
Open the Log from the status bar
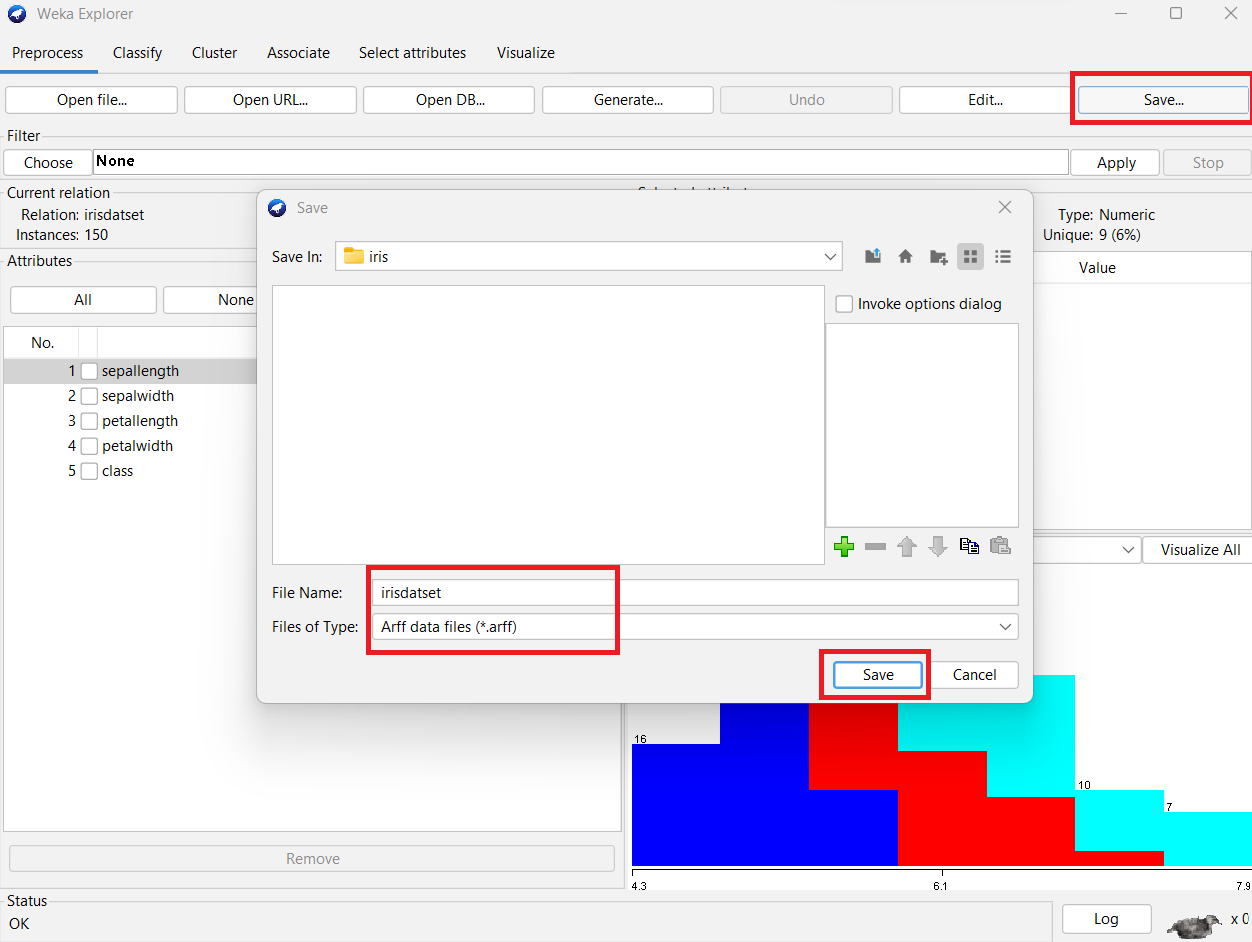tap(1106, 919)
